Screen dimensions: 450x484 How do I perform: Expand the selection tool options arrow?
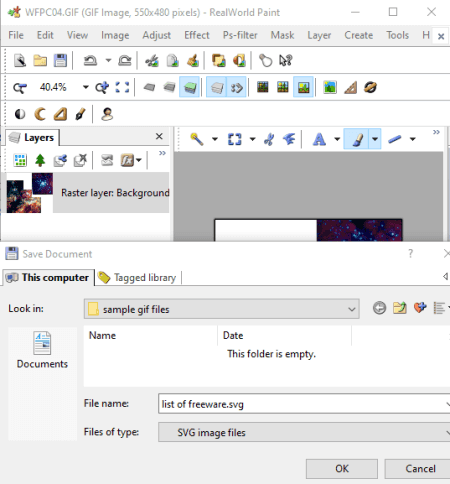point(252,139)
